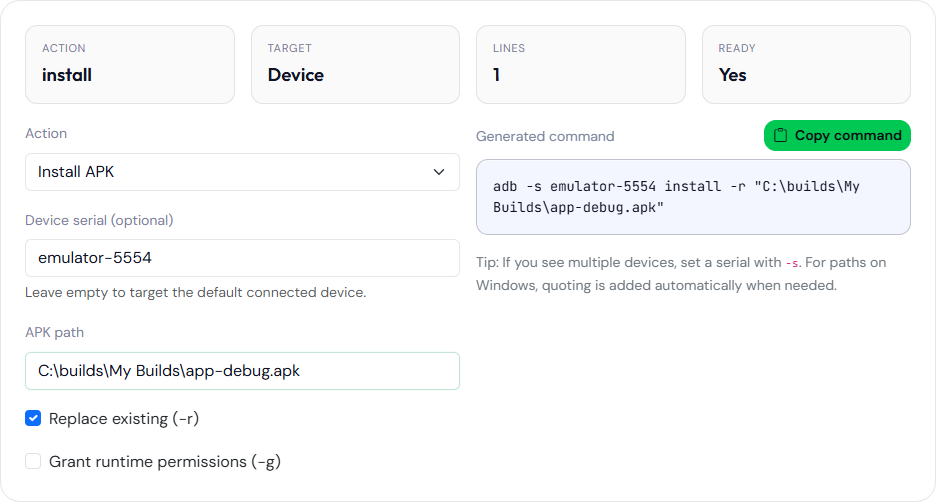The height and width of the screenshot is (503, 936).
Task: Click the Grant runtime permissions label text
Action: (165, 462)
